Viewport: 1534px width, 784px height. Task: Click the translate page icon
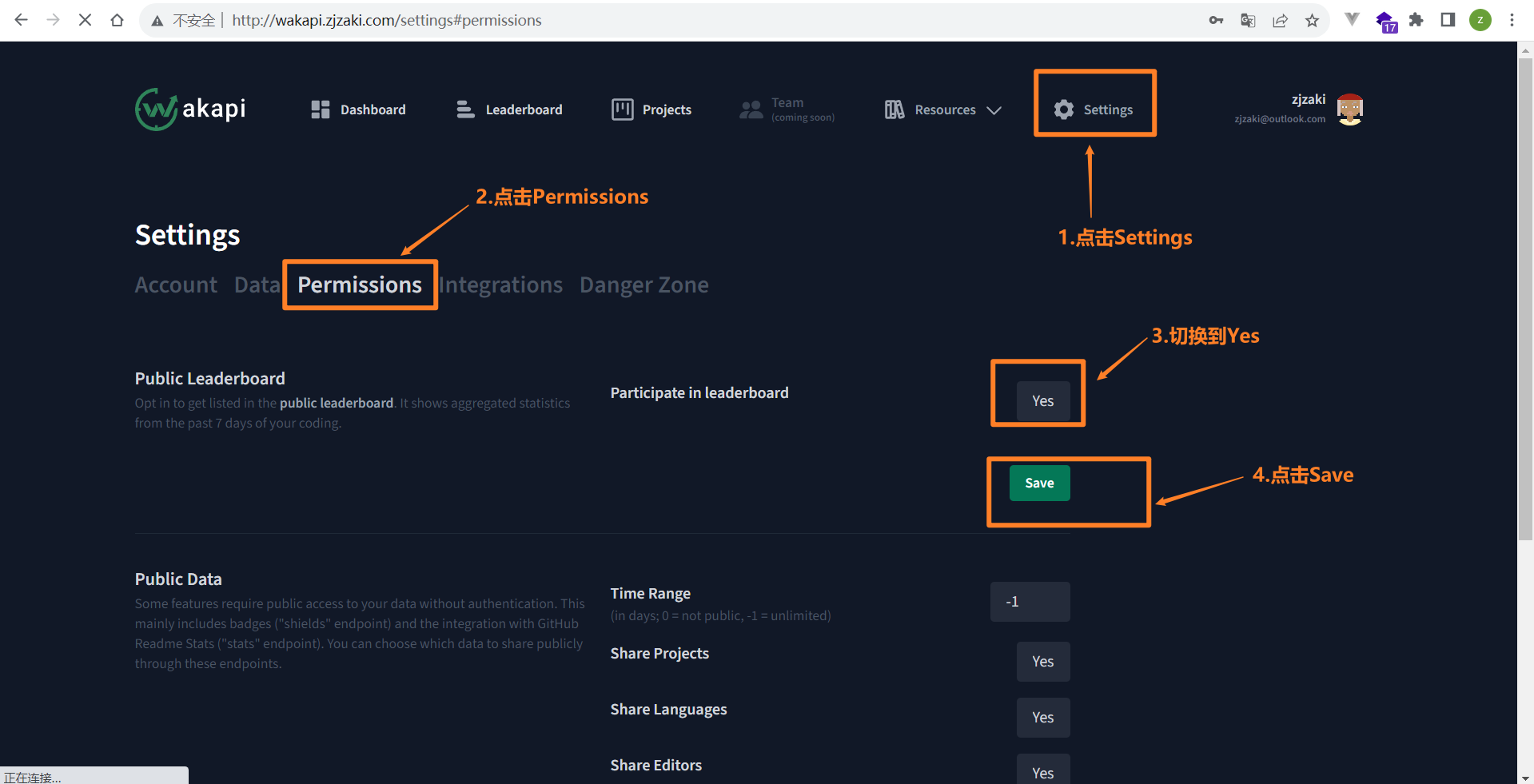pyautogui.click(x=1248, y=20)
